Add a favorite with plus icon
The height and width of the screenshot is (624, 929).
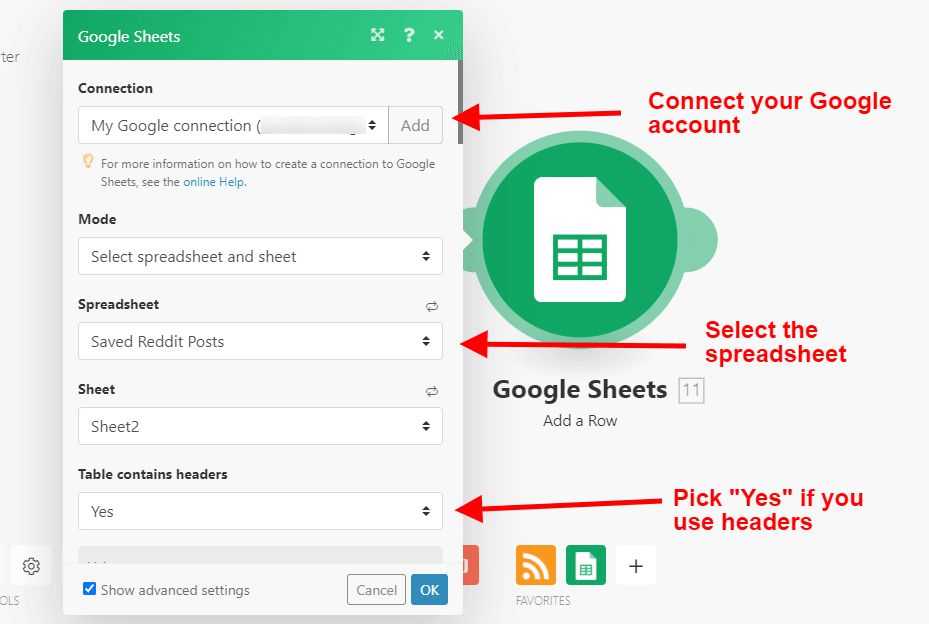(x=635, y=565)
